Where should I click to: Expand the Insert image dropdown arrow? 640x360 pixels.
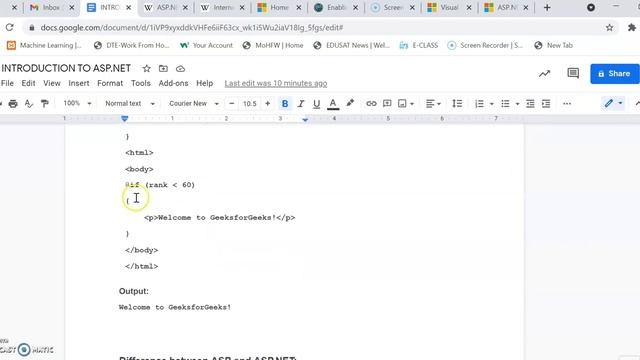click(412, 104)
